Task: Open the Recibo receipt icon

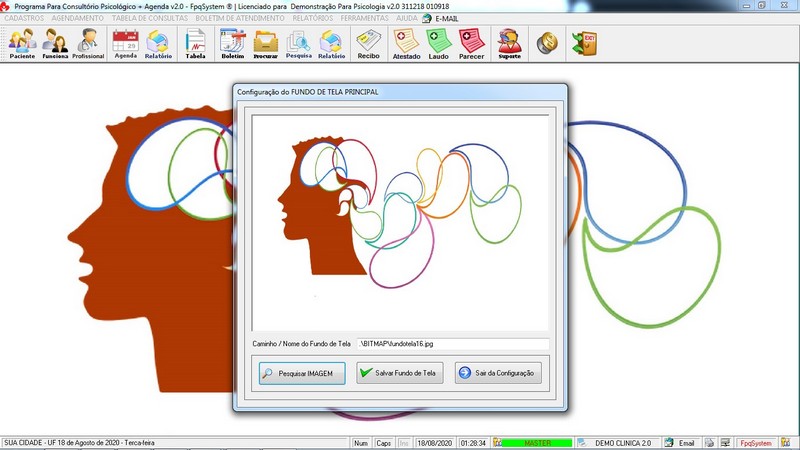Action: coord(368,44)
